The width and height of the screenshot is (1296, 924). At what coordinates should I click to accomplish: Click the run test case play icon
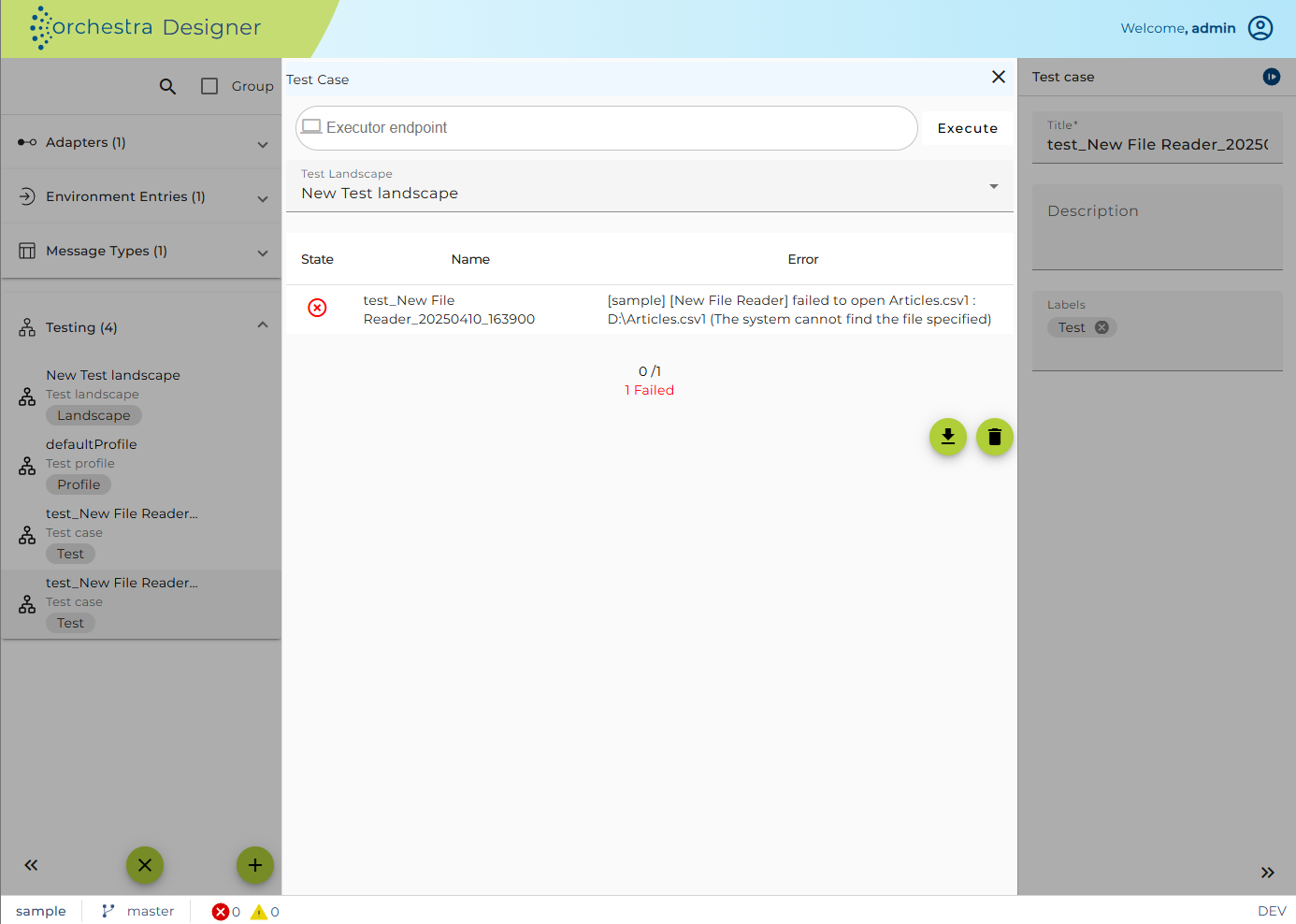1272,77
